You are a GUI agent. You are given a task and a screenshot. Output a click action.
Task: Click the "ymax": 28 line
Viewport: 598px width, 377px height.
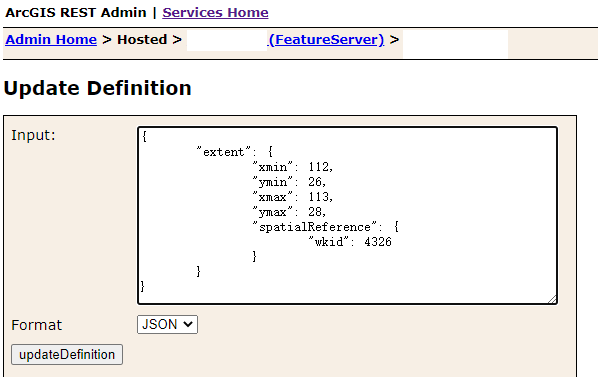click(289, 212)
